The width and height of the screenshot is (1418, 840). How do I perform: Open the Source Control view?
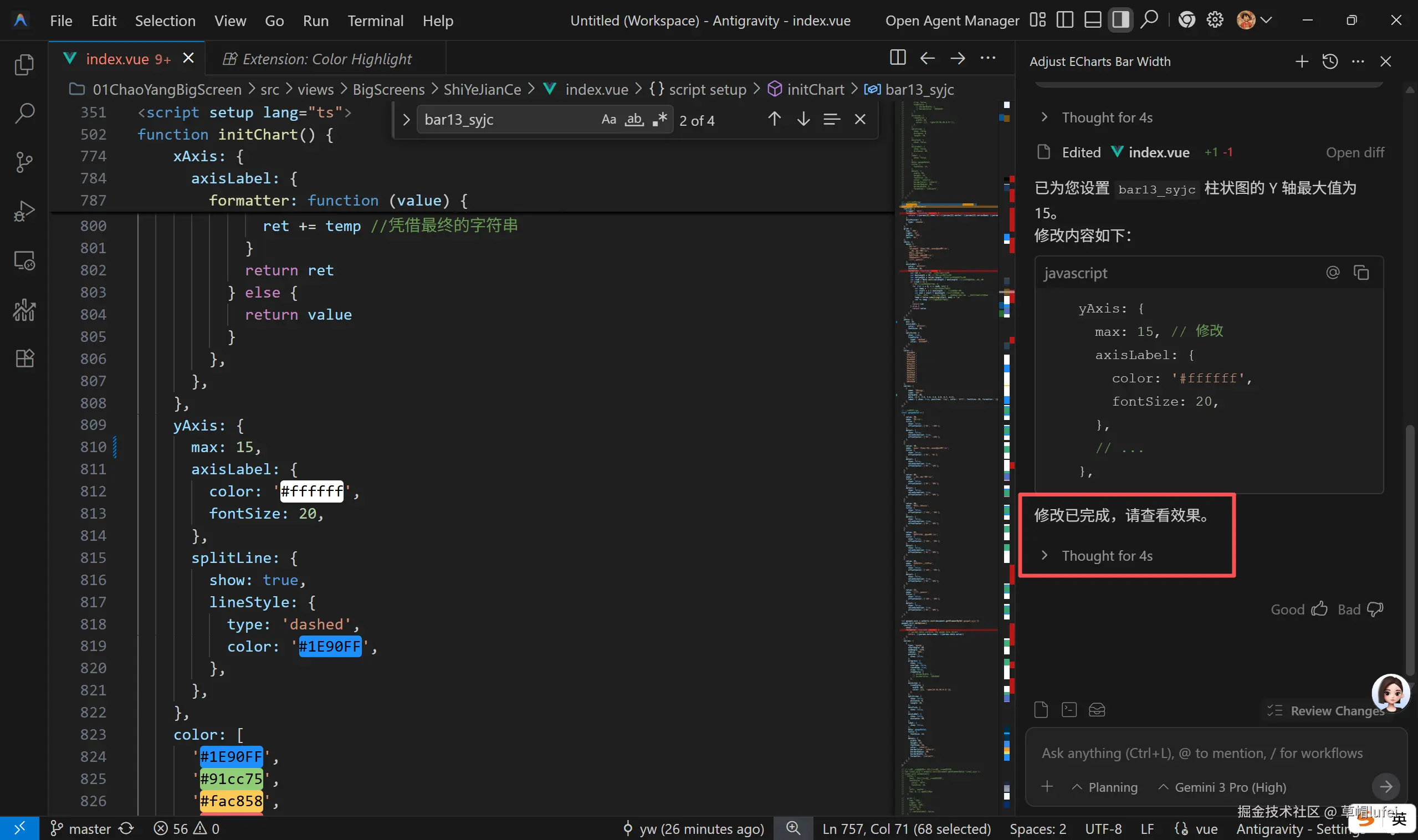[x=24, y=162]
